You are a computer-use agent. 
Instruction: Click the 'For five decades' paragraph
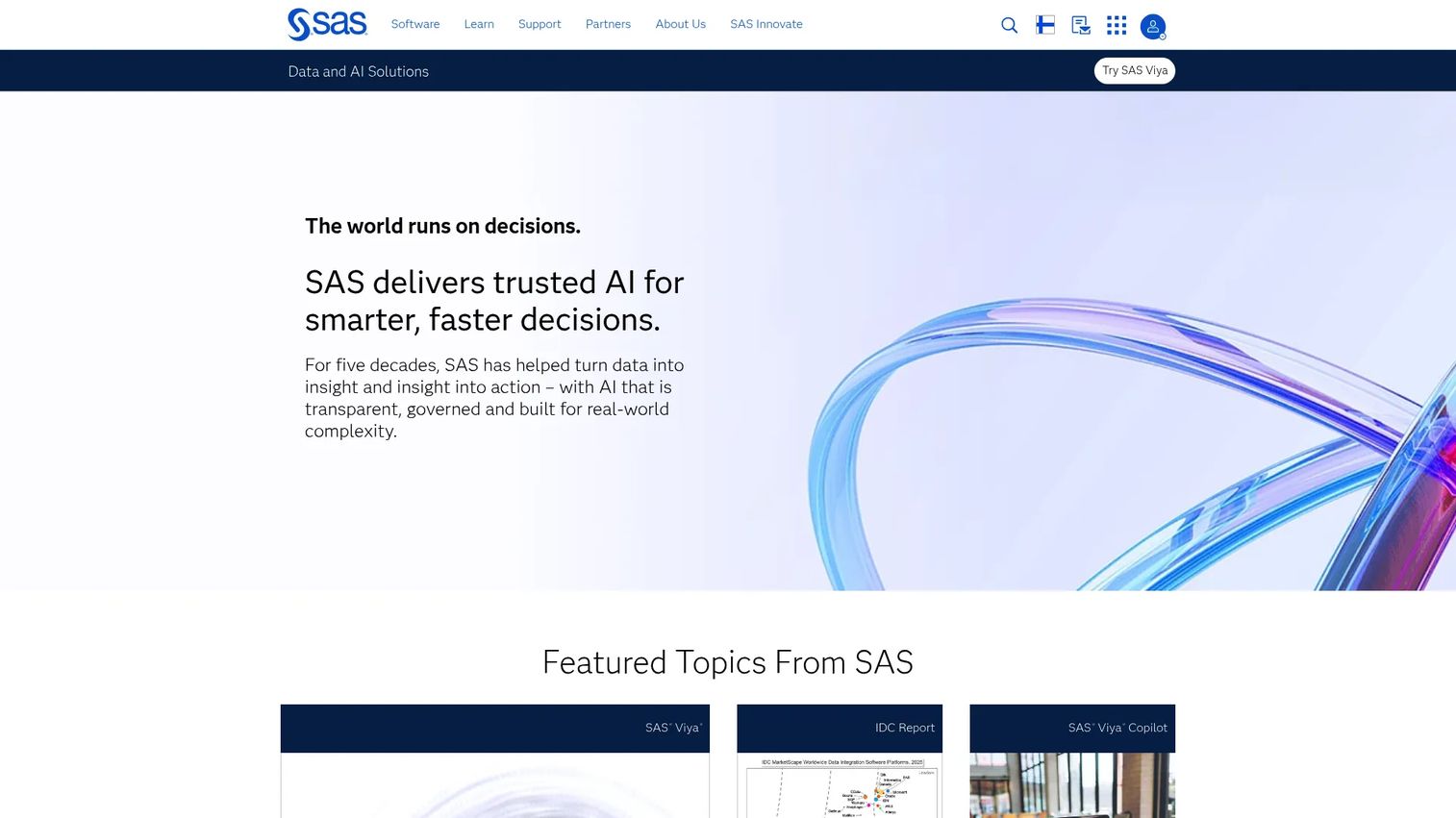pyautogui.click(x=494, y=398)
